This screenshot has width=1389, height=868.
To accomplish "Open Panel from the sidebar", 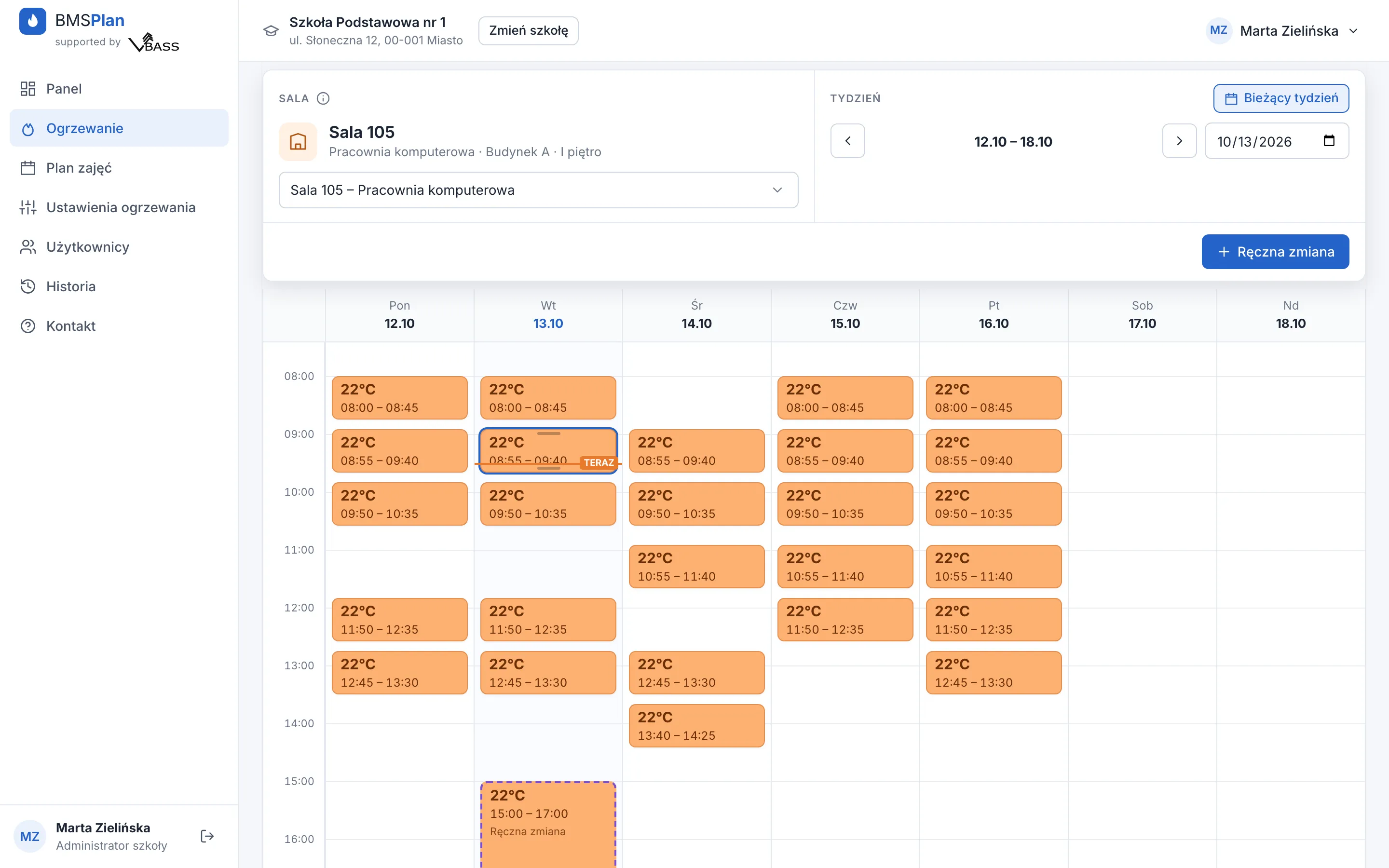I will pos(119,89).
